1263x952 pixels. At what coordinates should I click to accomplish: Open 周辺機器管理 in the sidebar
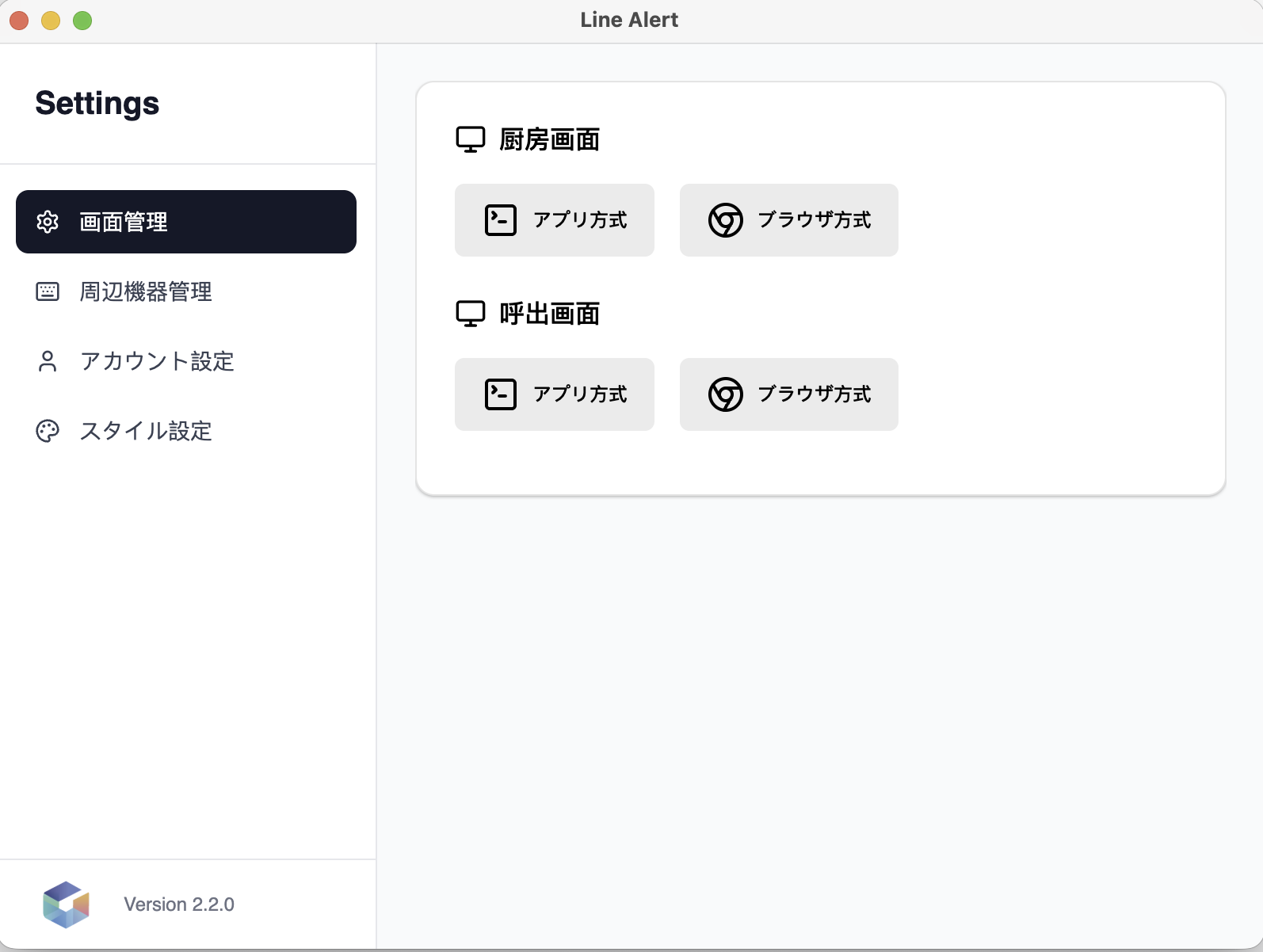[x=186, y=291]
